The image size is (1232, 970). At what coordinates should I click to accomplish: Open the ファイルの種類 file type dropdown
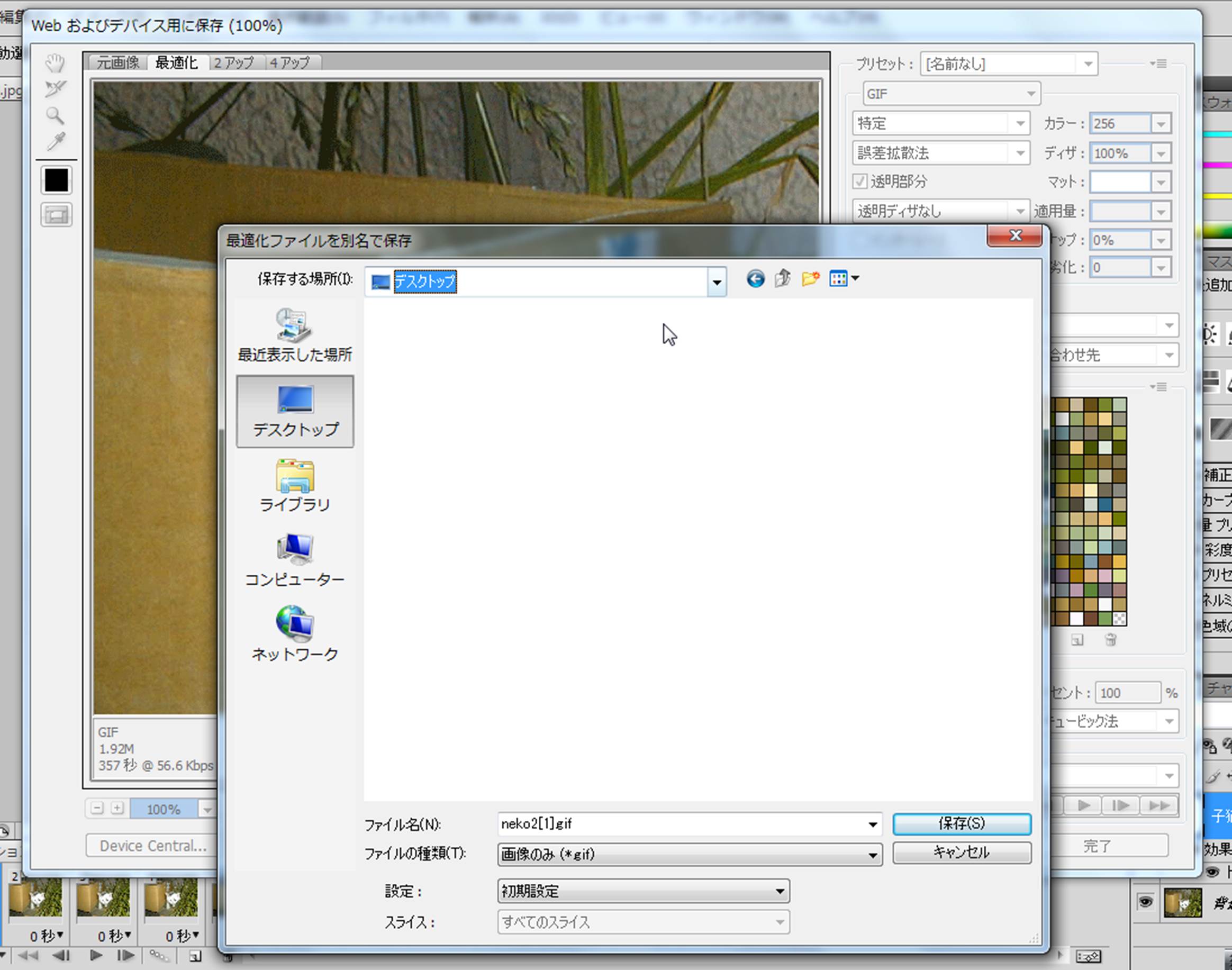pyautogui.click(x=872, y=855)
